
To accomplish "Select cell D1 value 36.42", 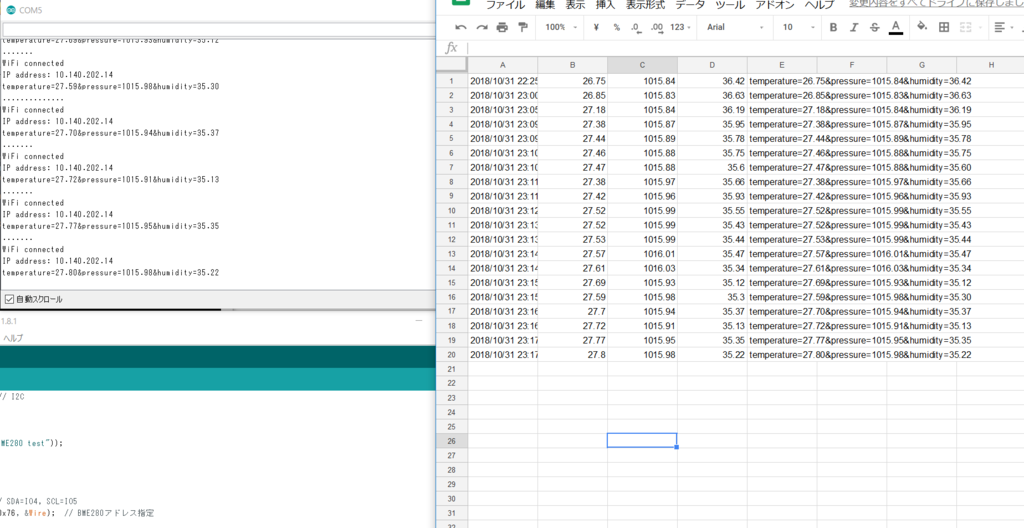I will tap(712, 81).
